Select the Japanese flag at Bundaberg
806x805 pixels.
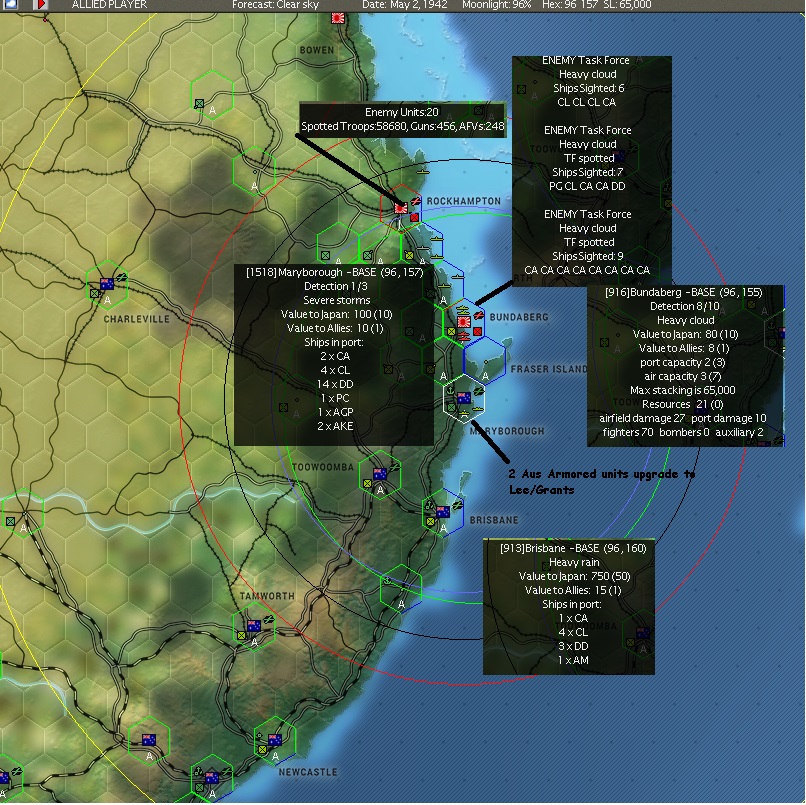point(464,322)
